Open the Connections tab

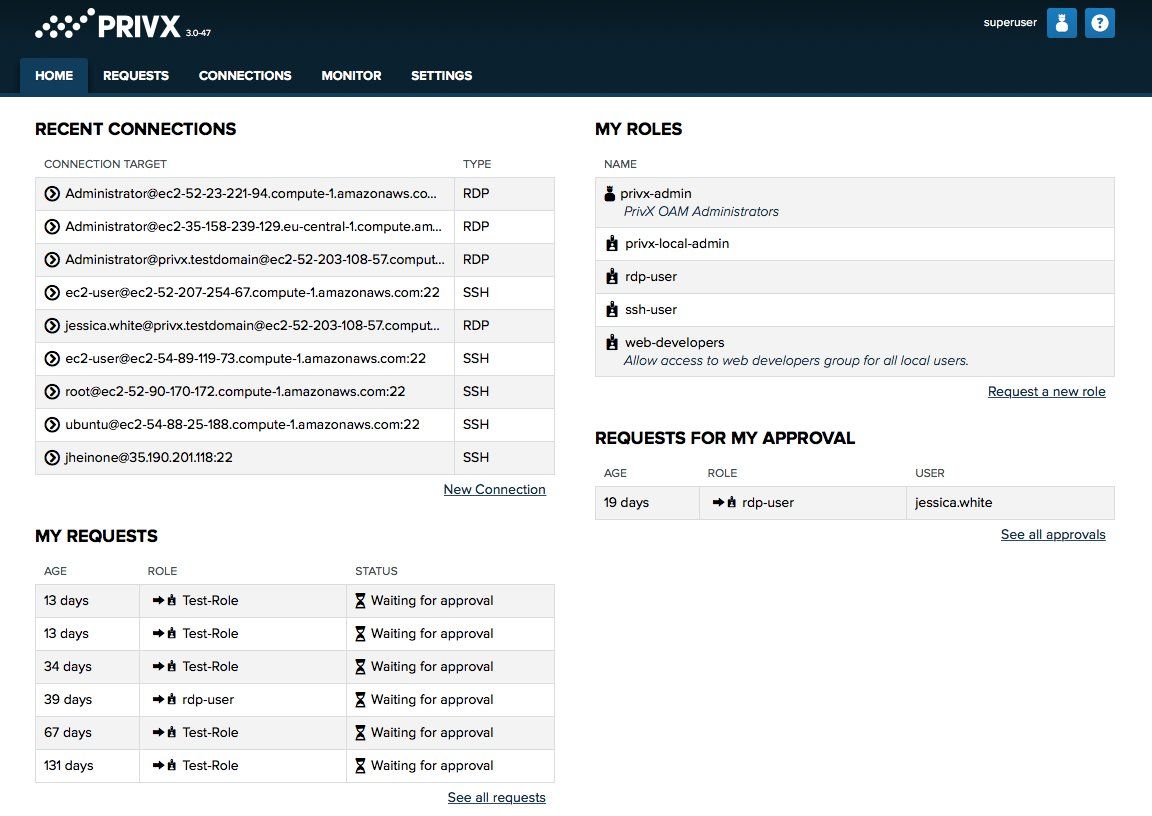pyautogui.click(x=245, y=76)
